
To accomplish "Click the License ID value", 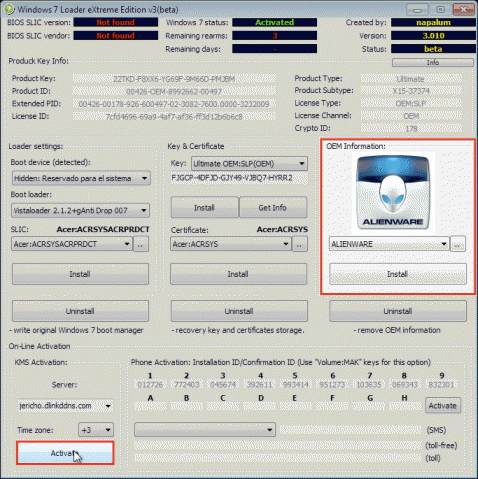I will [x=174, y=117].
